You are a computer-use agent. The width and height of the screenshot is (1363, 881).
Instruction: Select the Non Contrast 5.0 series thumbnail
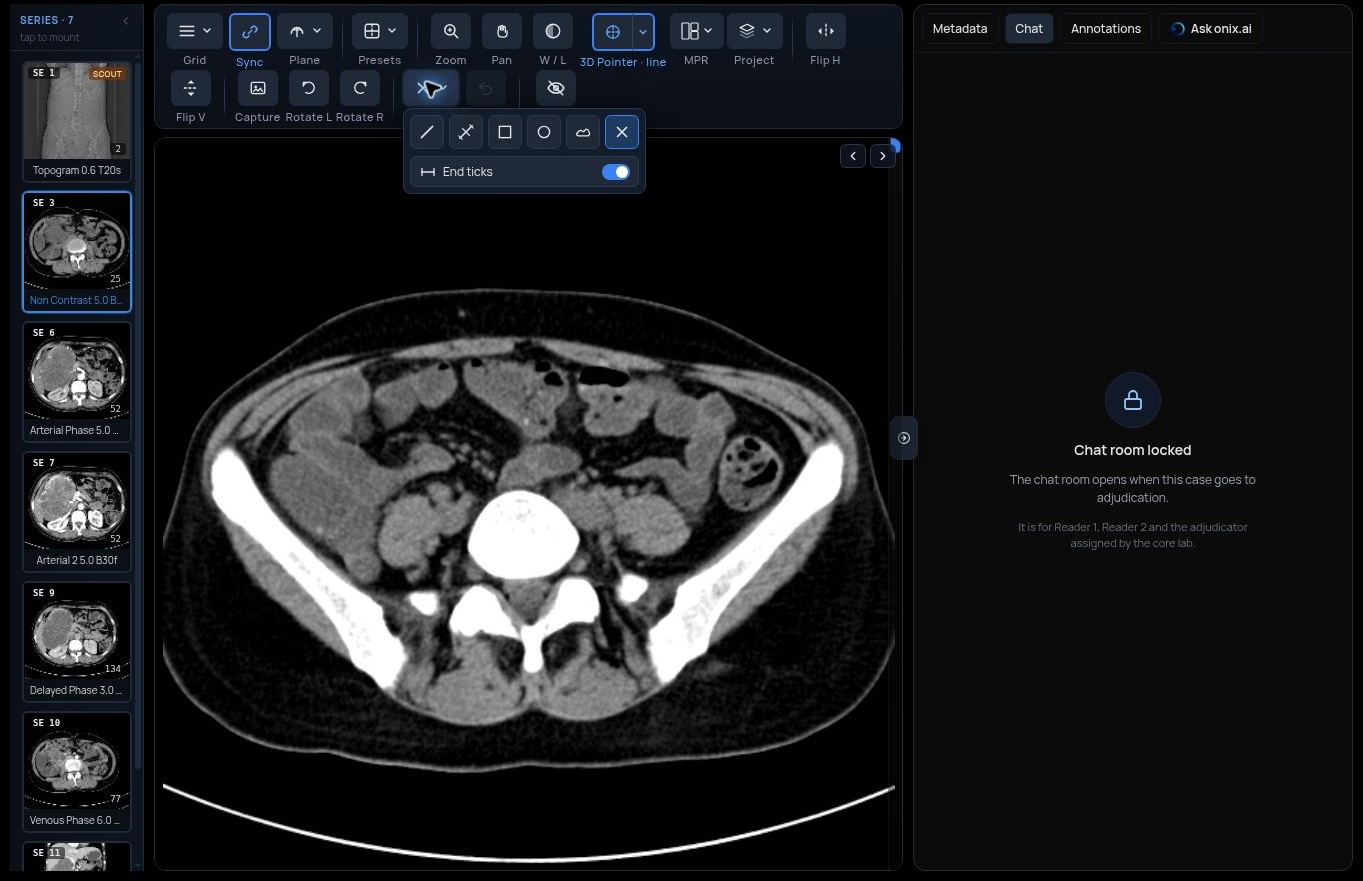(77, 252)
